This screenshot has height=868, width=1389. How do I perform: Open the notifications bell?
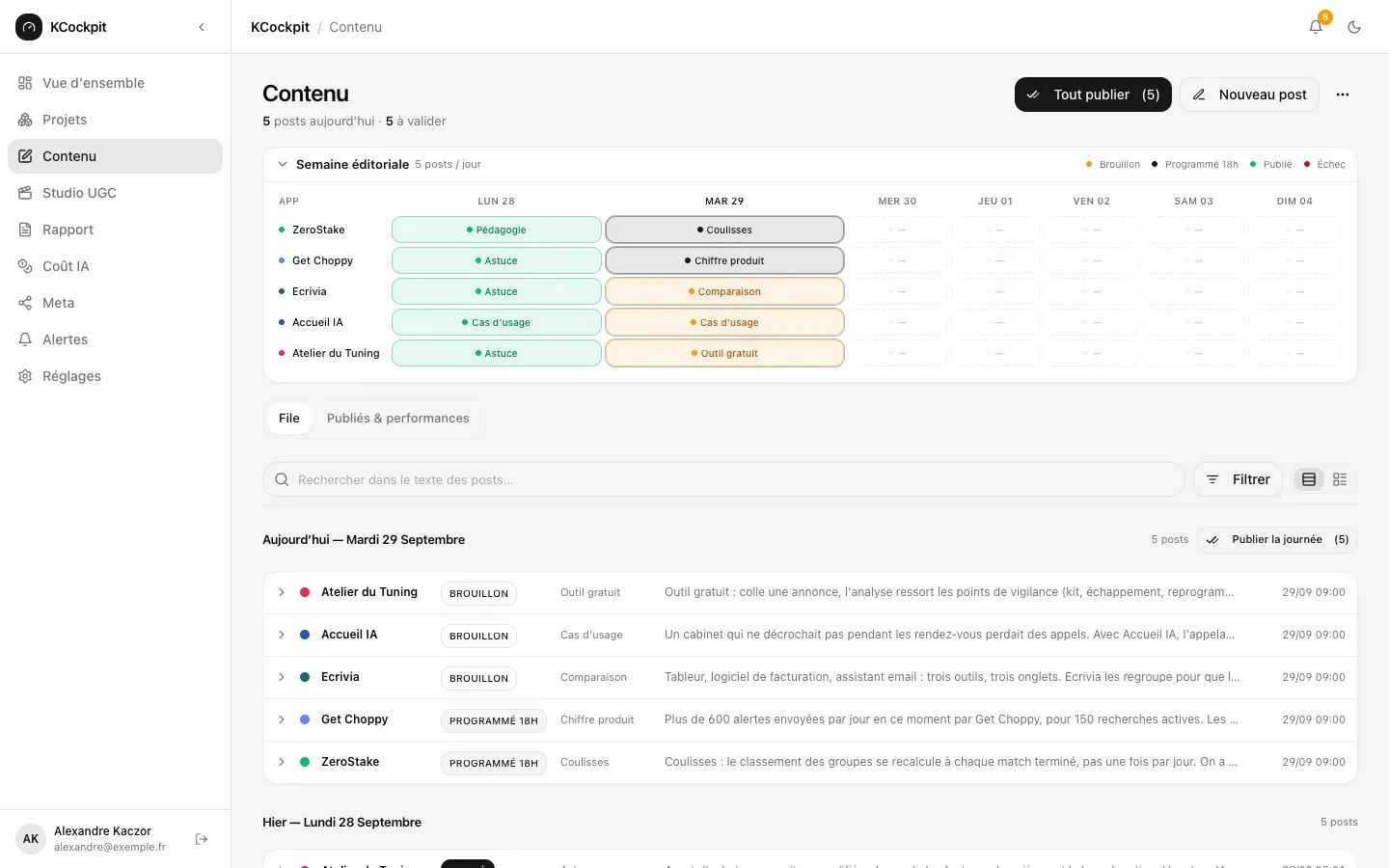[1316, 27]
